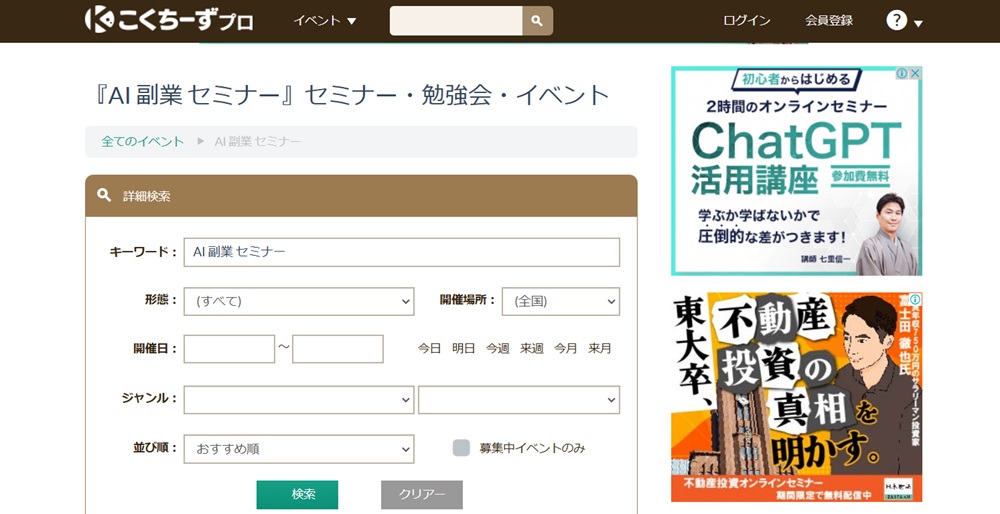
Task: Click the こくちーずプロ logo
Action: [x=169, y=20]
